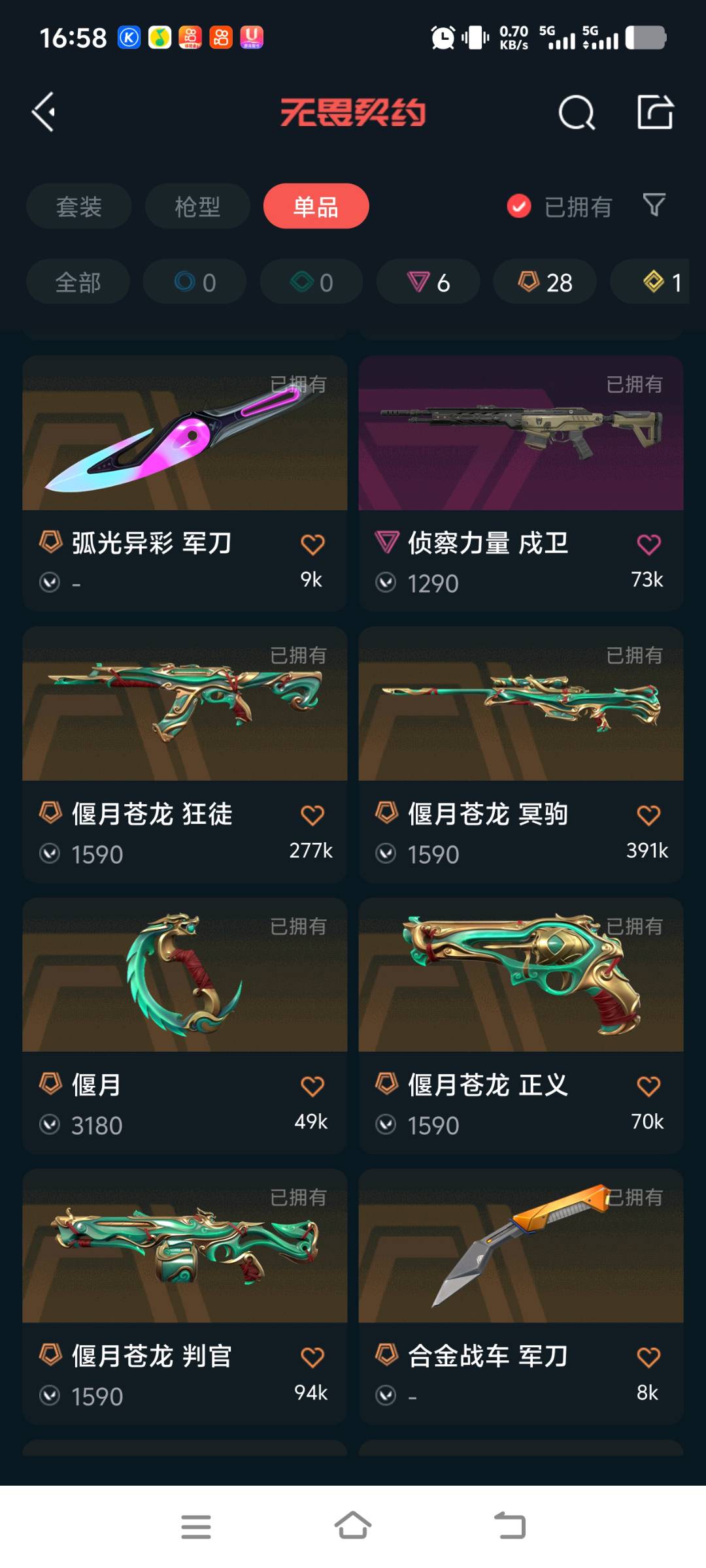Switch to the 枪型 tab
The image size is (706, 1568).
197,206
